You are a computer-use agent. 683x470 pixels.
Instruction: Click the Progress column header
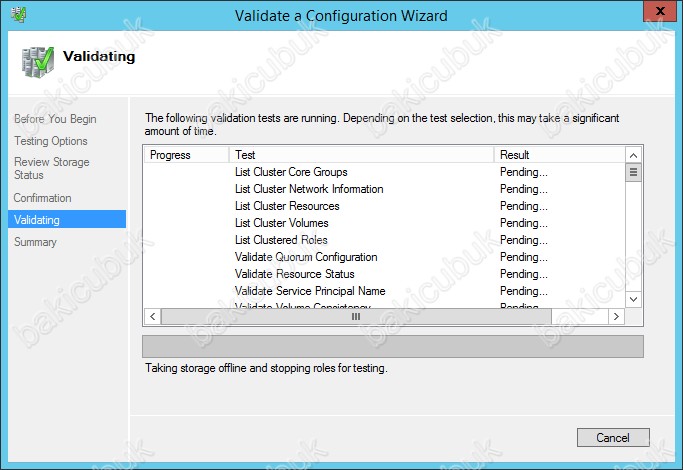coord(186,155)
